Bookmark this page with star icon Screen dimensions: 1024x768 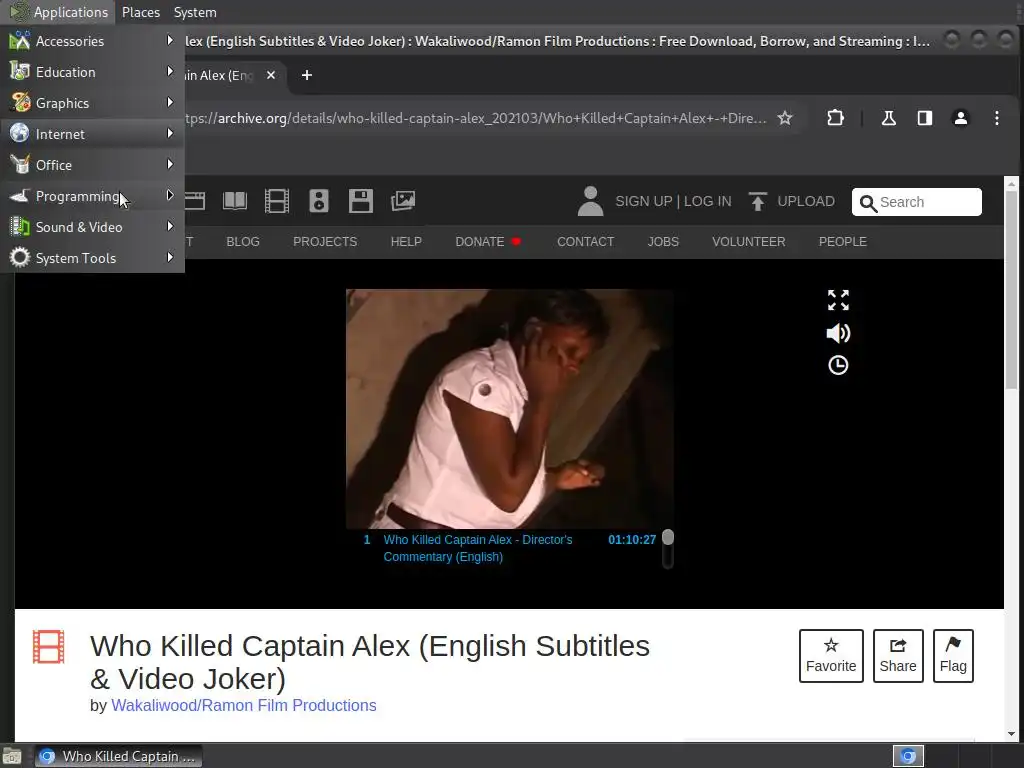785,118
